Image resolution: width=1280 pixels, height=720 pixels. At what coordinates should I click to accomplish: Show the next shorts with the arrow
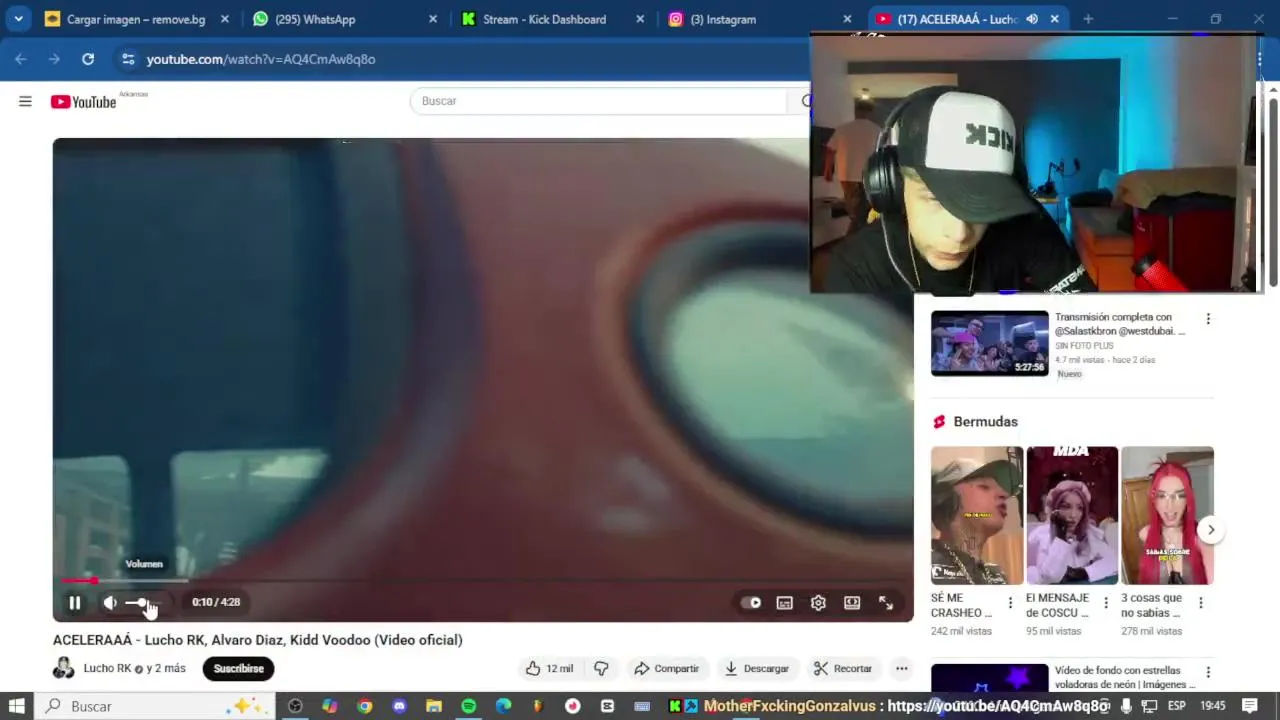pyautogui.click(x=1211, y=530)
